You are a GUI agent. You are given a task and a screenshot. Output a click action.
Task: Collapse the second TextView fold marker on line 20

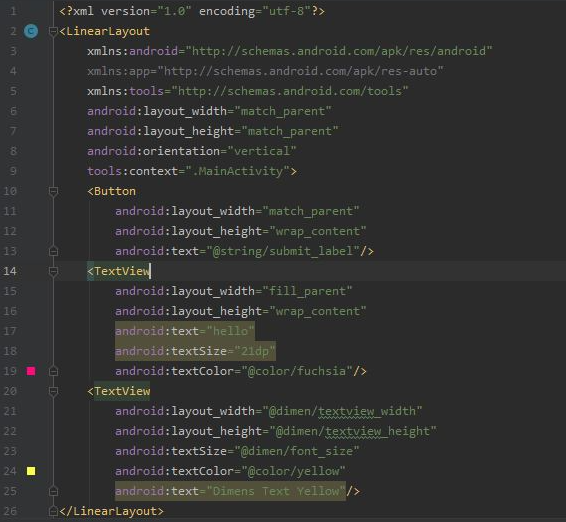(x=53, y=391)
